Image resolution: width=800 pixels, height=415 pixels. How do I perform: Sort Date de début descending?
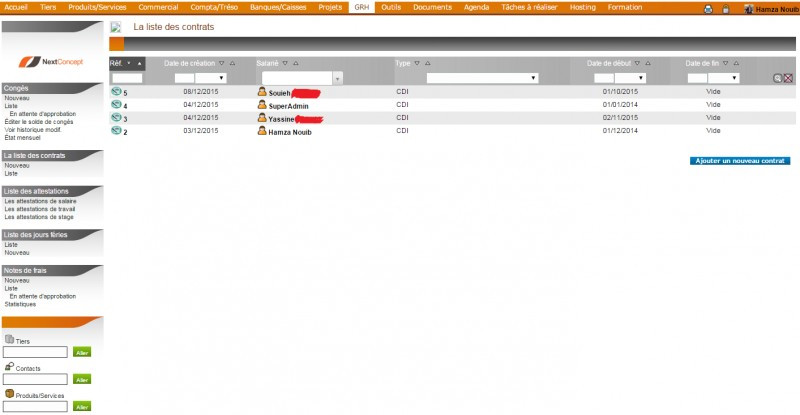pyautogui.click(x=637, y=63)
